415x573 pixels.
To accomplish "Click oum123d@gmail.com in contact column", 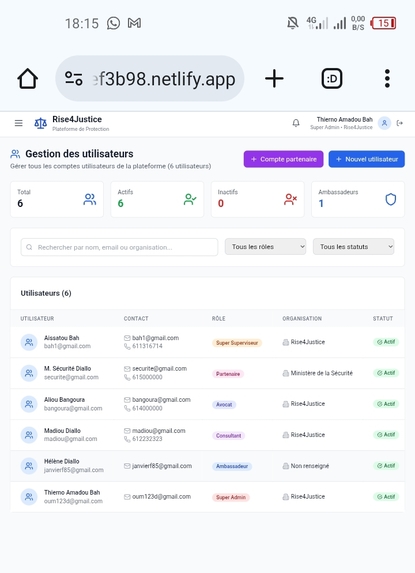I will pyautogui.click(x=161, y=497).
